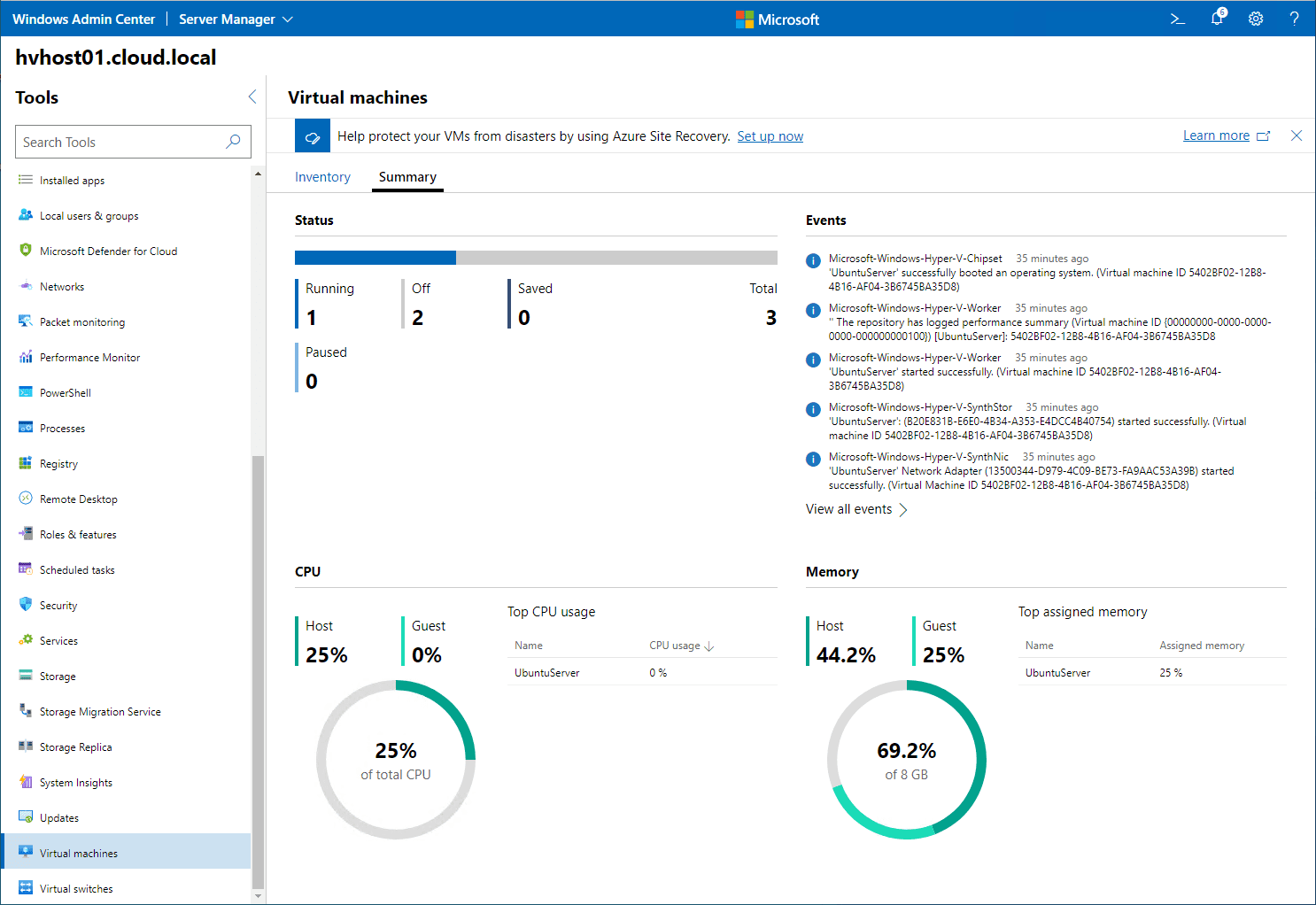1316x905 pixels.
Task: Click Packet monitoring icon
Action: [x=26, y=321]
